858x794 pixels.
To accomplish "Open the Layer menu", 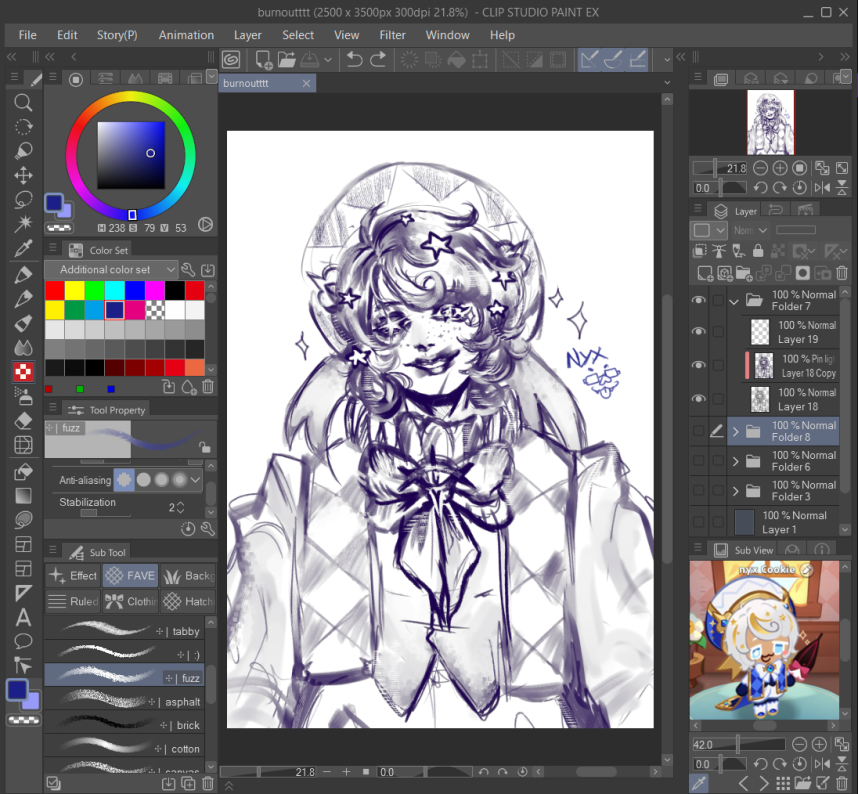I will coord(247,35).
